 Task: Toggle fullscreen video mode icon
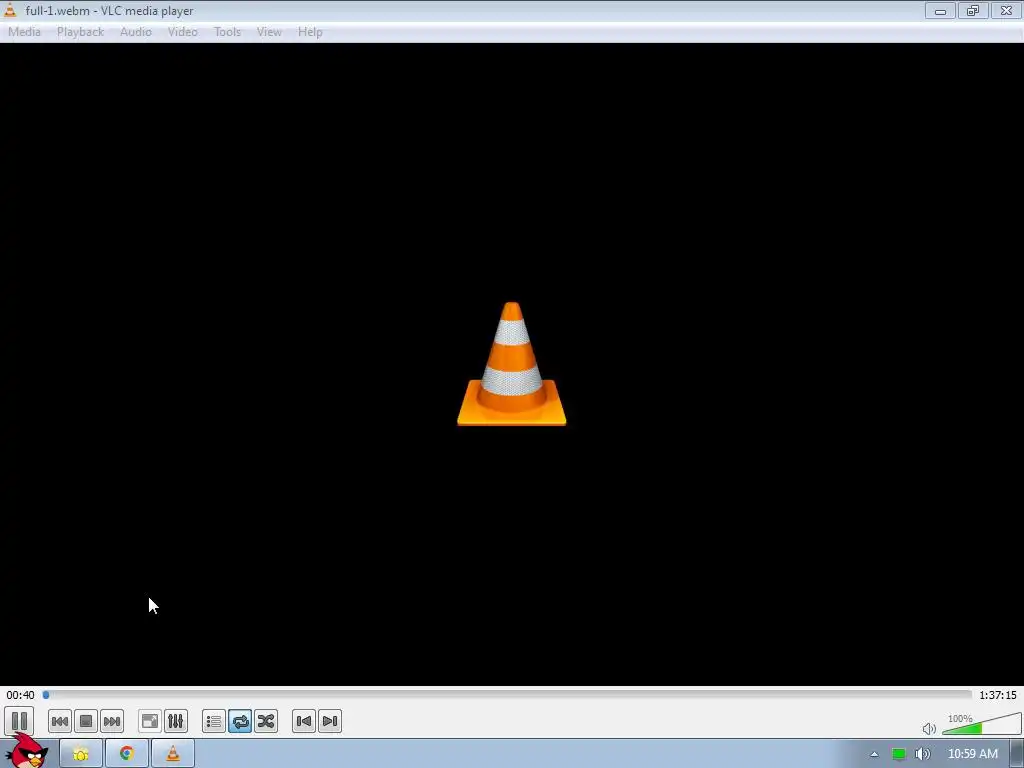[x=150, y=722]
